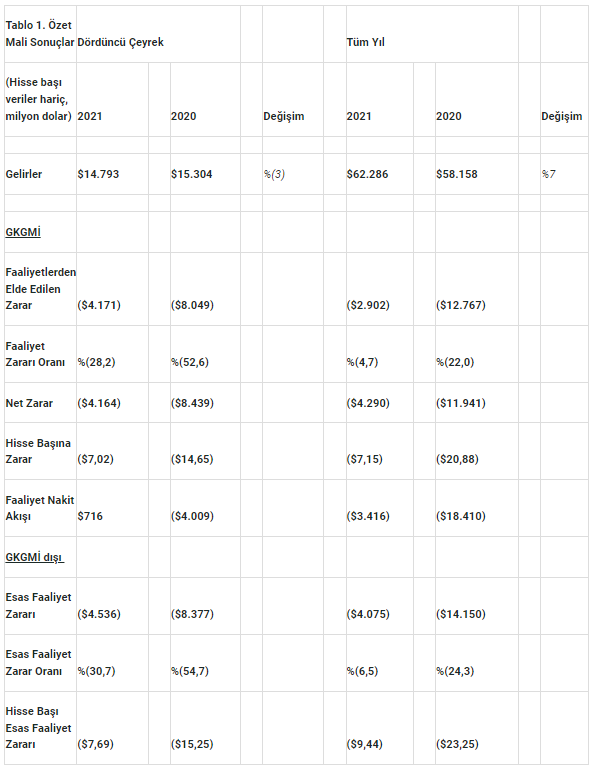Click the underlined GKGMİ dışı heading
This screenshot has height=771, width=594.
click(x=34, y=557)
